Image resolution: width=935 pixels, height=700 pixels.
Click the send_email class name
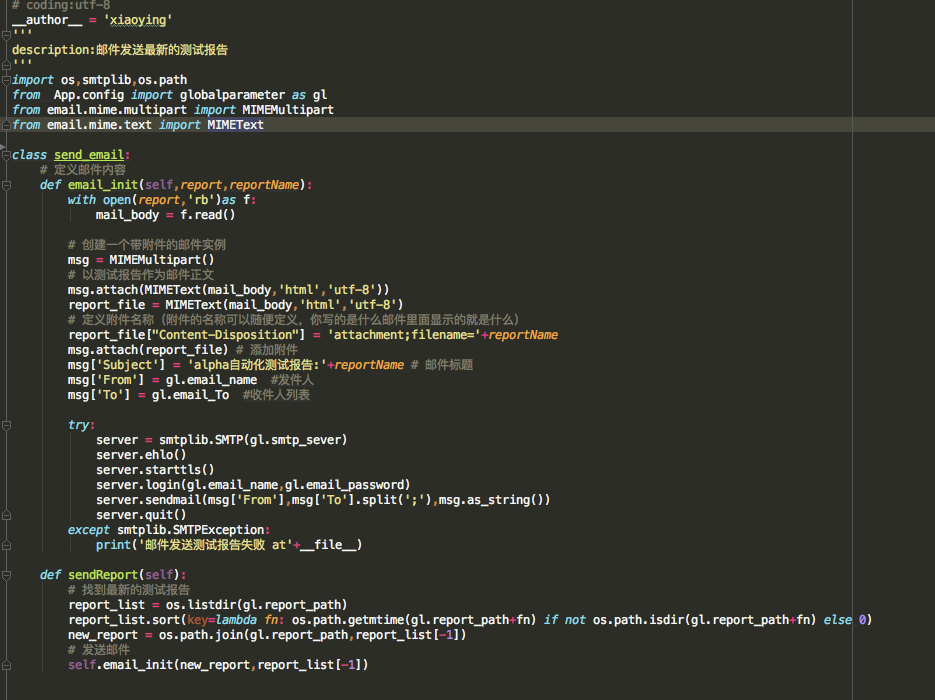tap(89, 155)
